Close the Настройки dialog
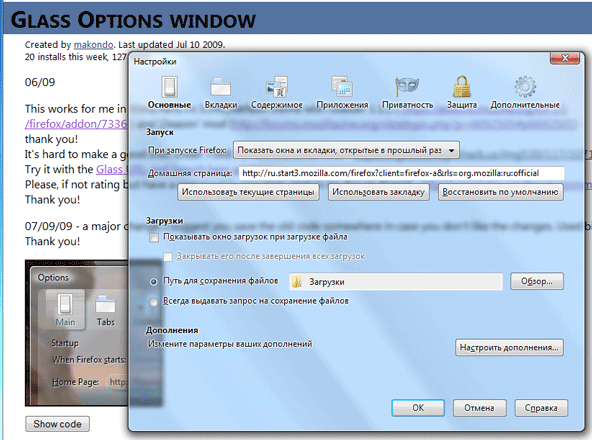Image resolution: width=592 pixels, height=440 pixels. [565, 58]
